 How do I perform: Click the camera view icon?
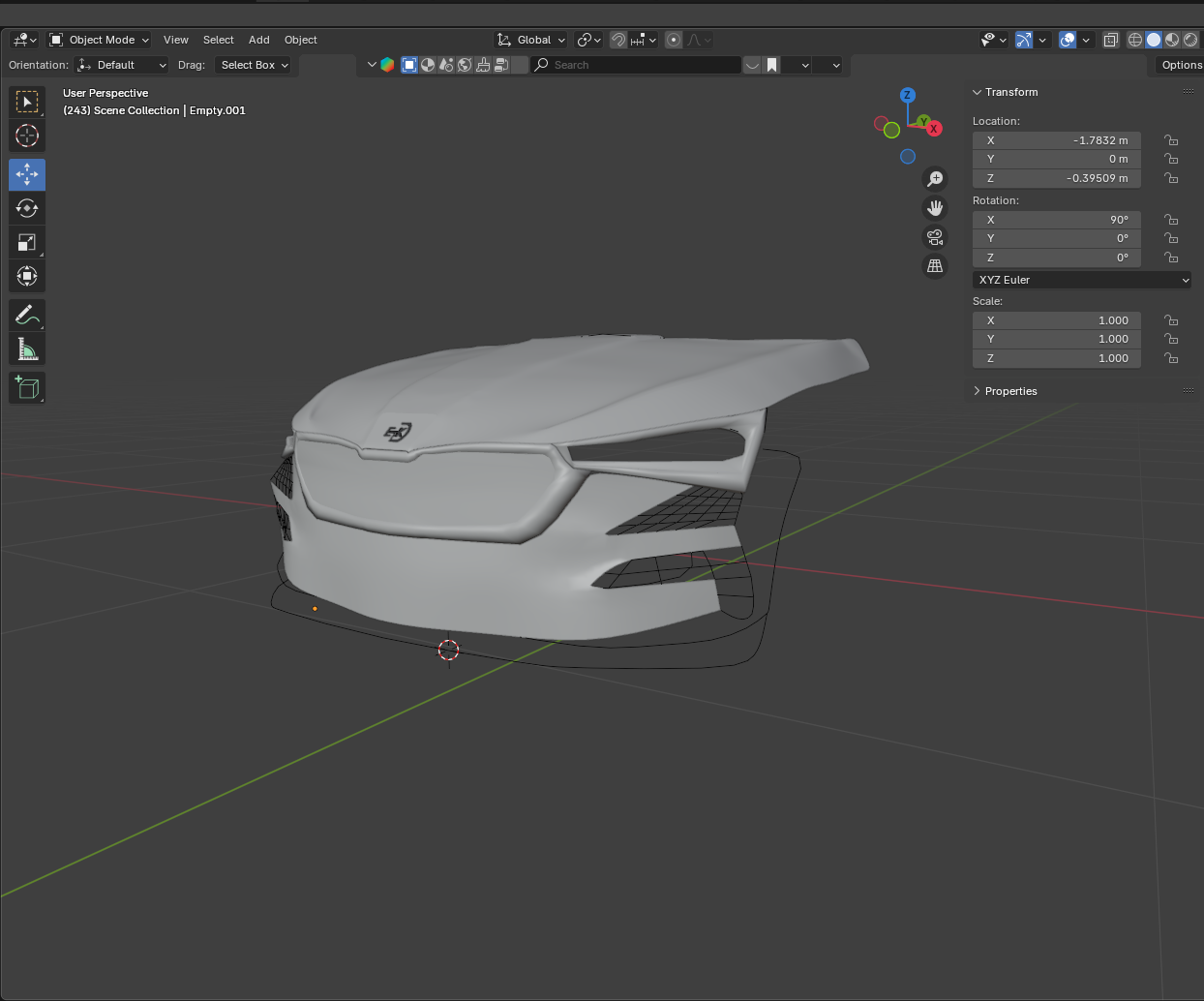(935, 237)
